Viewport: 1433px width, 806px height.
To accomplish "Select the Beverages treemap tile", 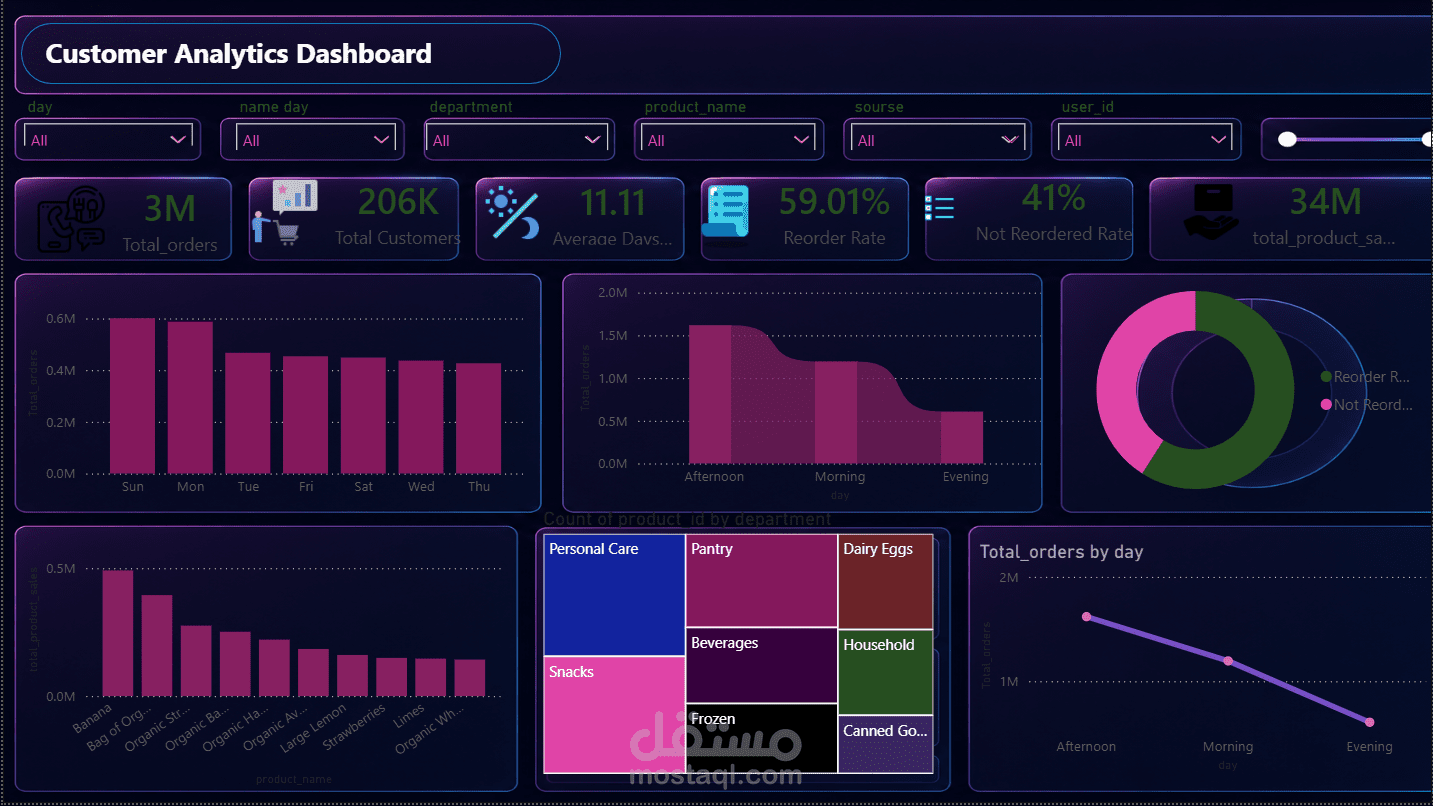I will coord(761,665).
